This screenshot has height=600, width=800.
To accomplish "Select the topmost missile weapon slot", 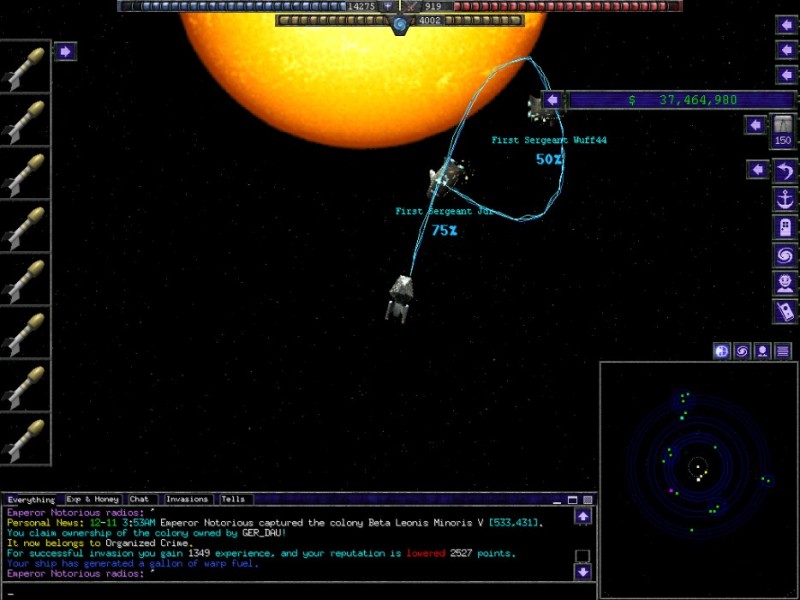I will 25,66.
